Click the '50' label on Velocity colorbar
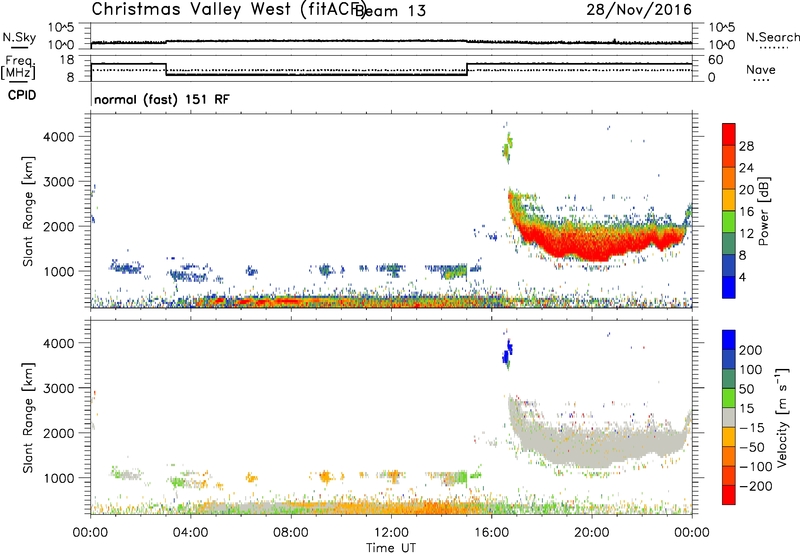 click(x=746, y=389)
